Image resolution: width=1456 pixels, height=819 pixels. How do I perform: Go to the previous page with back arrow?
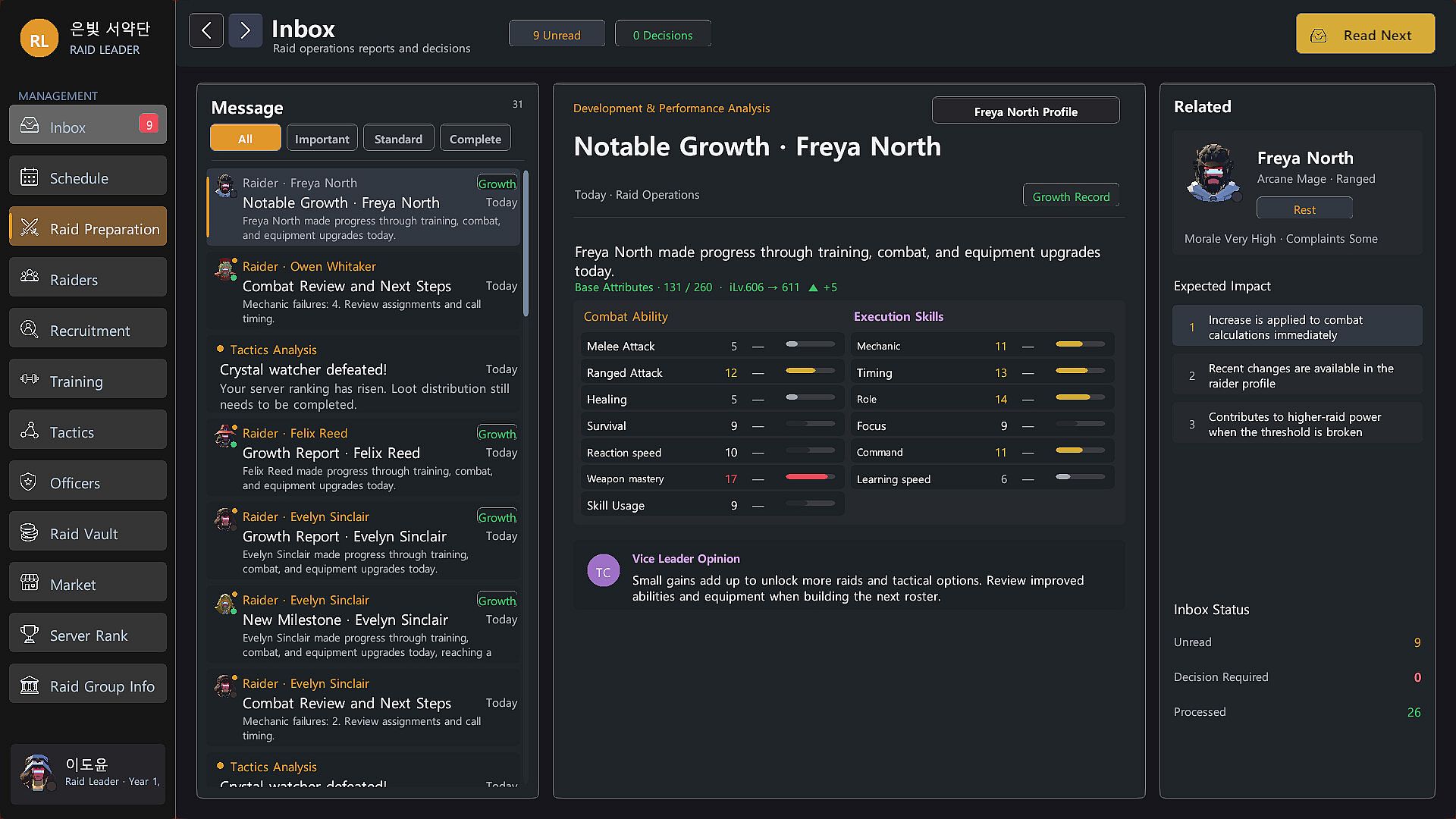pos(206,30)
